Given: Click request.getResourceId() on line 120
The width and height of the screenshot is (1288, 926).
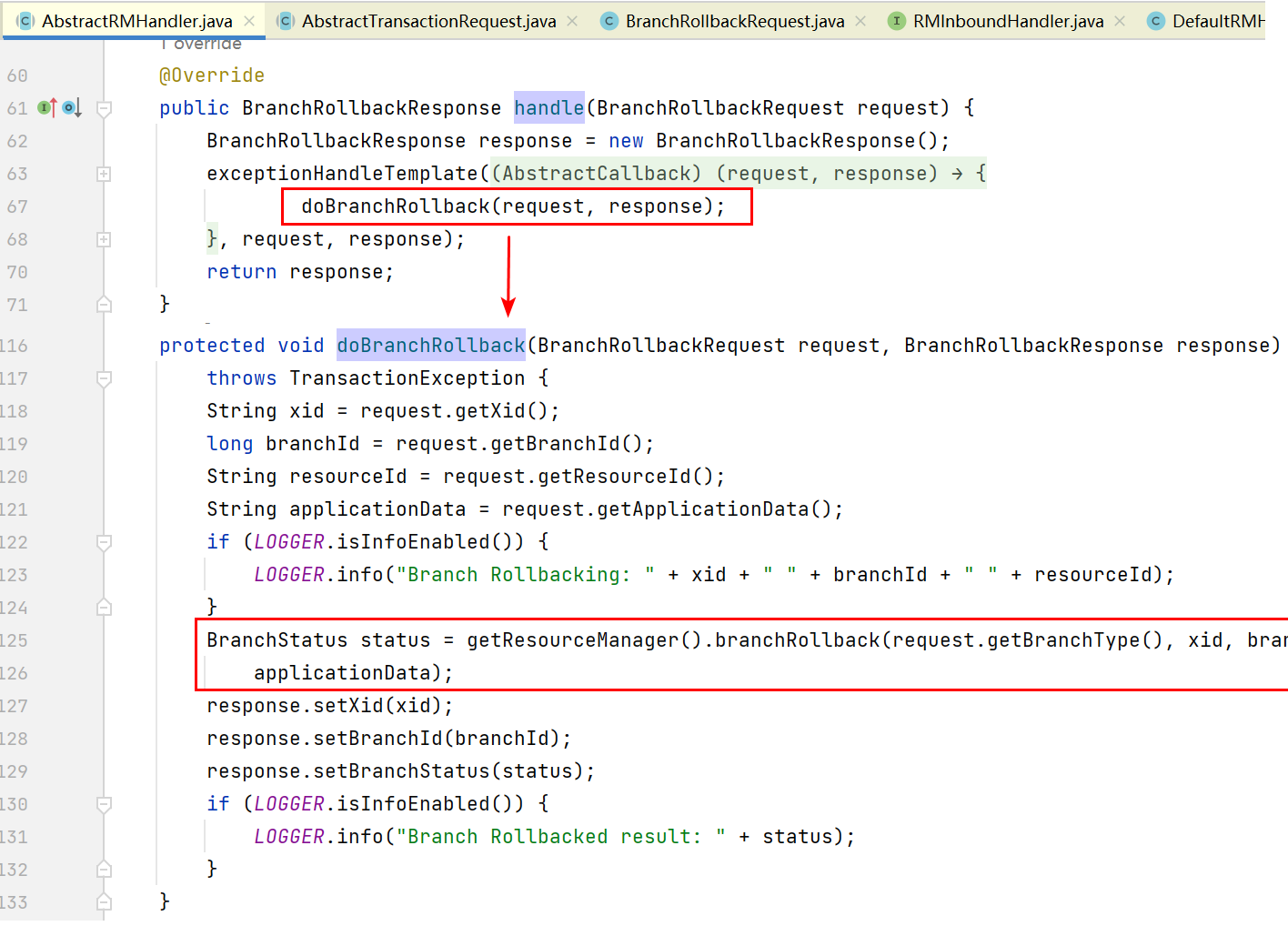Looking at the screenshot, I should 579,477.
